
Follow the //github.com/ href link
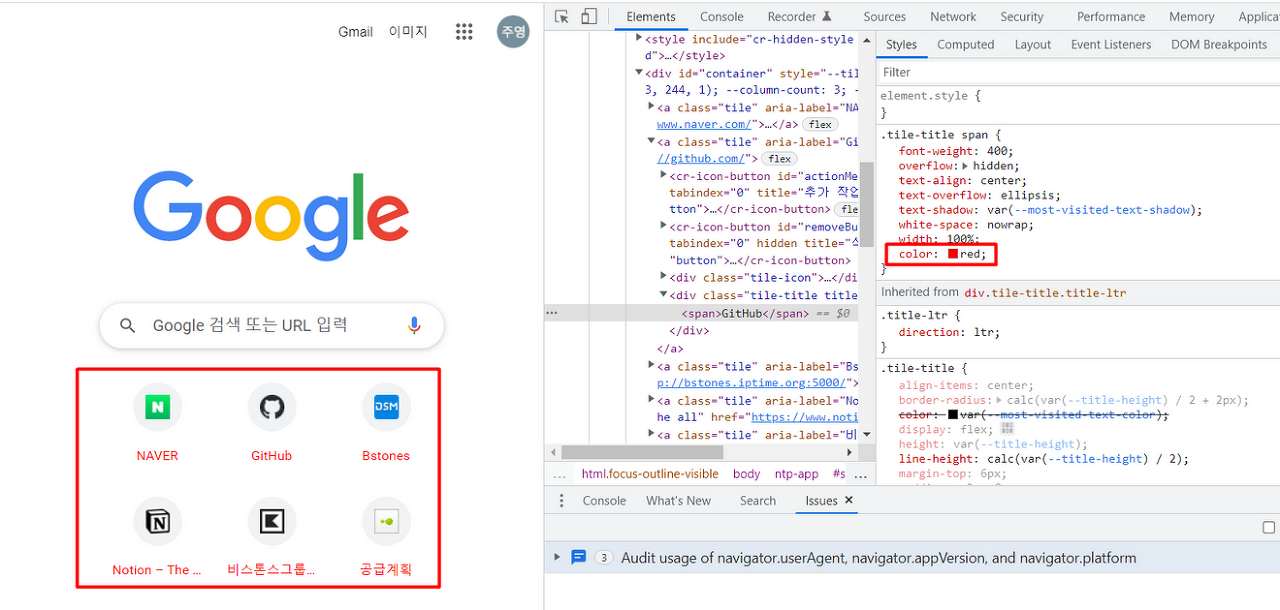point(700,159)
